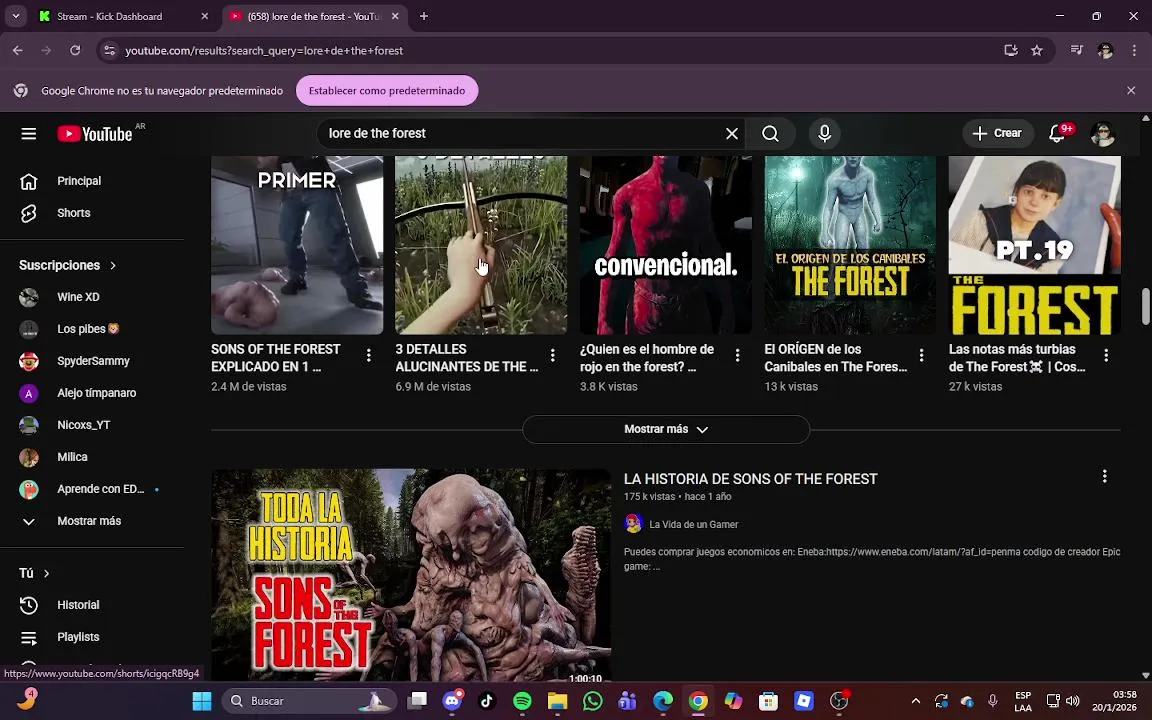This screenshot has height=720, width=1152.
Task: Show hidden system tray icons chevron
Action: [x=915, y=701]
